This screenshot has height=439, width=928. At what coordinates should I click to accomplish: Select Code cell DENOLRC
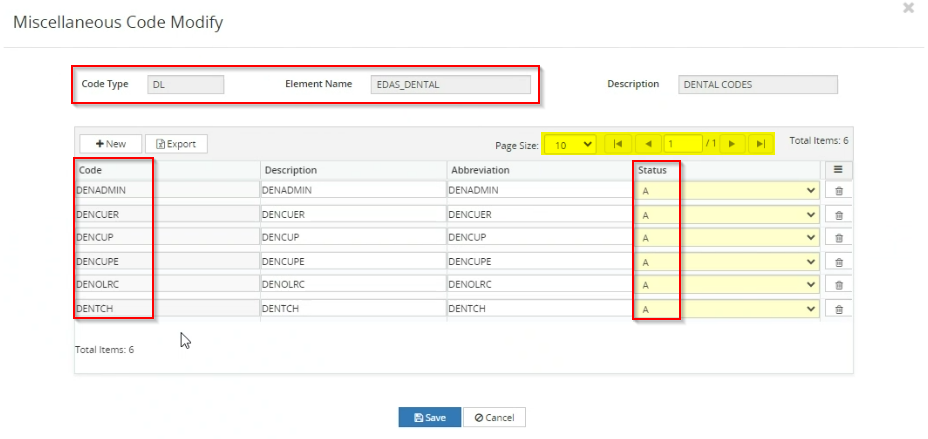(167, 285)
